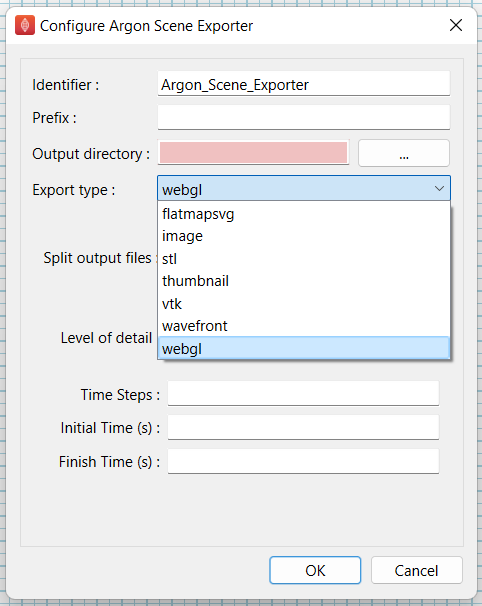Edit the Identifier text field
This screenshot has width=482, height=606.
[x=304, y=83]
